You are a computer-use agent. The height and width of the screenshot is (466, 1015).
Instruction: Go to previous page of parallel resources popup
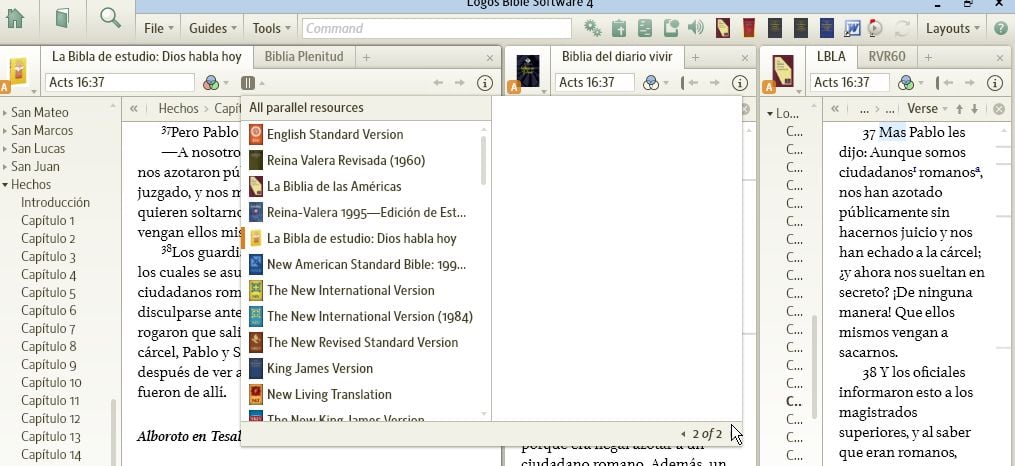click(684, 434)
